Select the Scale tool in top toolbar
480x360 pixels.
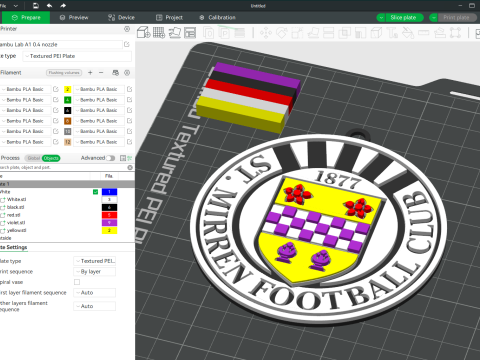(x=297, y=33)
